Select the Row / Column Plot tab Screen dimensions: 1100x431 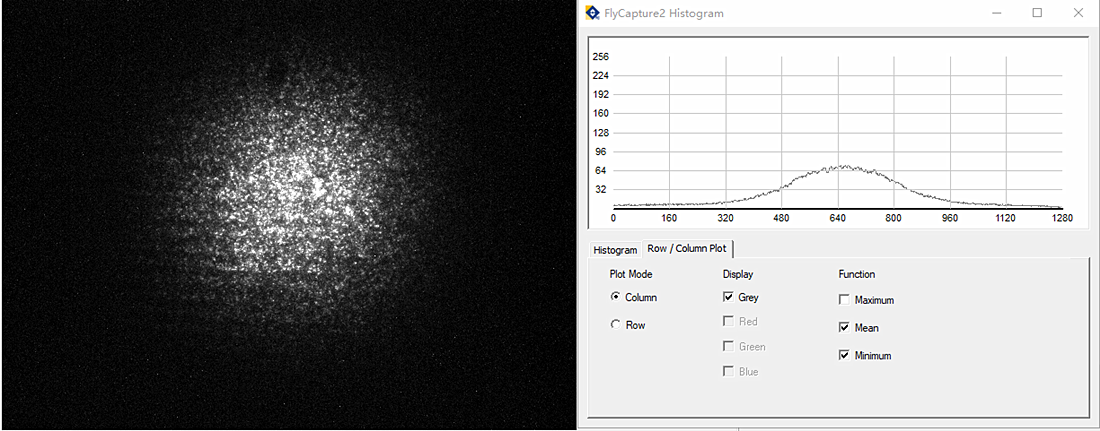click(686, 248)
